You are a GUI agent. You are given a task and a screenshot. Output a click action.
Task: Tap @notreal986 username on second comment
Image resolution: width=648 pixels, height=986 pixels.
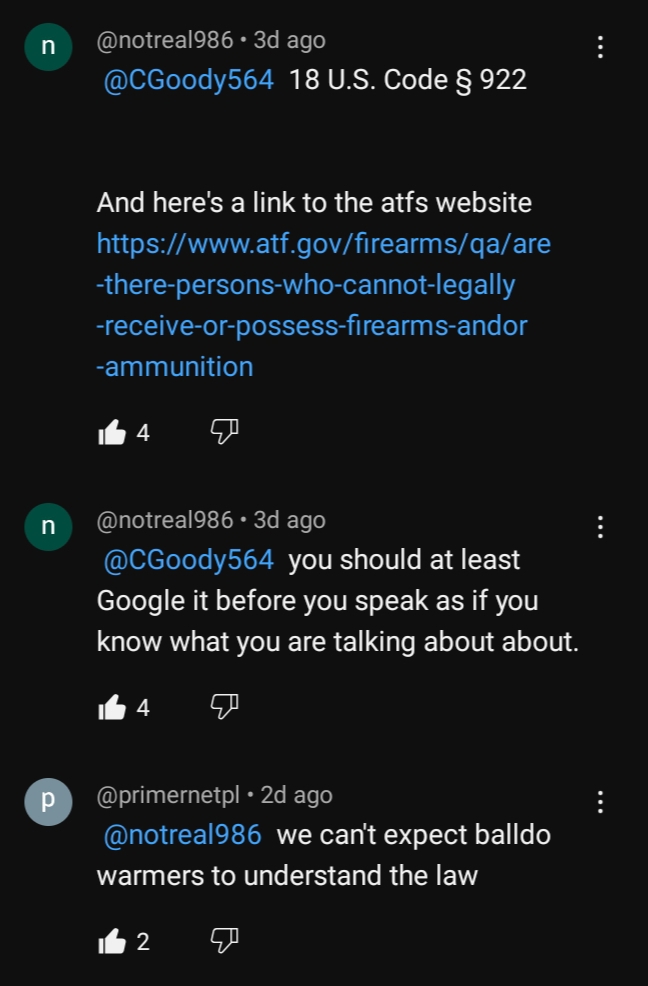pos(165,520)
